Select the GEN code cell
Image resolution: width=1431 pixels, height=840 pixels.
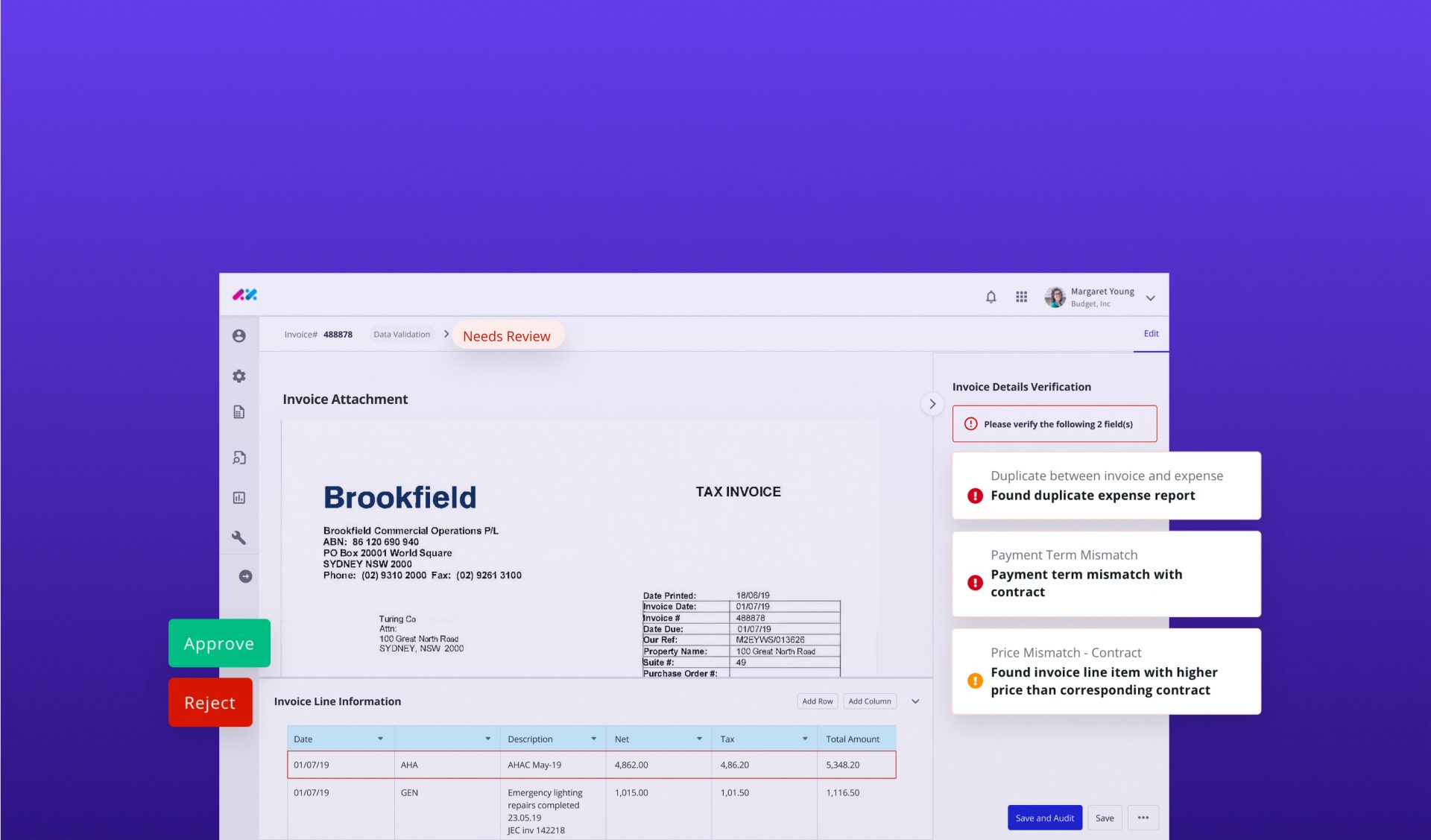[447, 809]
